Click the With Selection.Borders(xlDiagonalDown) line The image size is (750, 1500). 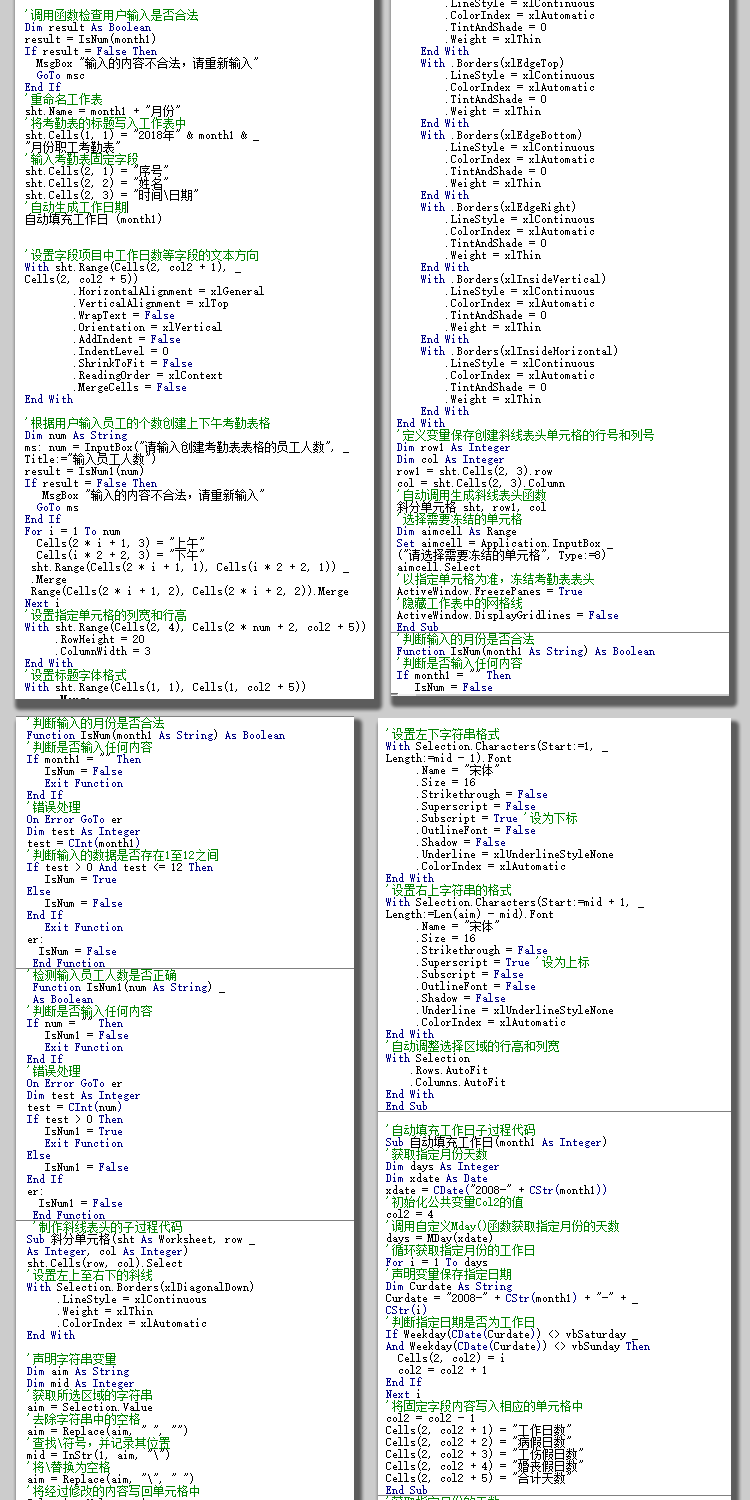point(140,1287)
